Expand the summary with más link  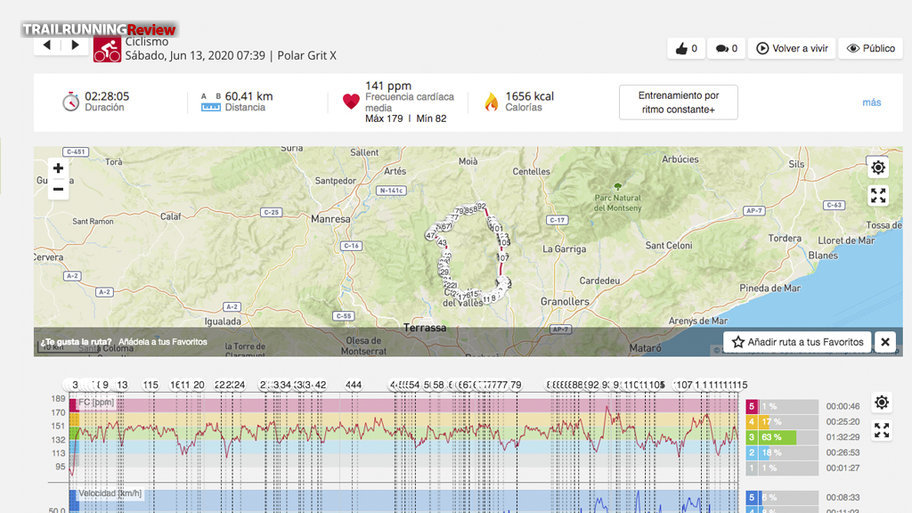[x=871, y=102]
